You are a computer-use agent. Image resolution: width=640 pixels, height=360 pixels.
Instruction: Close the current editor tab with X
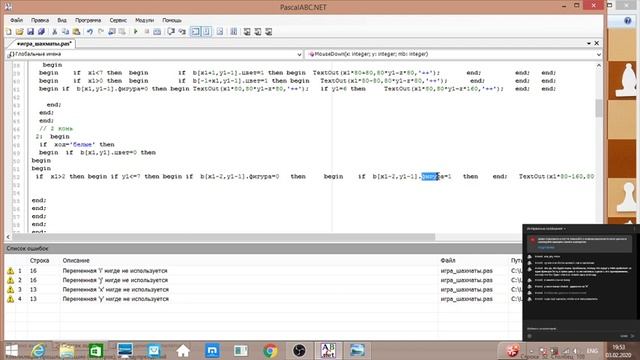pyautogui.click(x=597, y=43)
